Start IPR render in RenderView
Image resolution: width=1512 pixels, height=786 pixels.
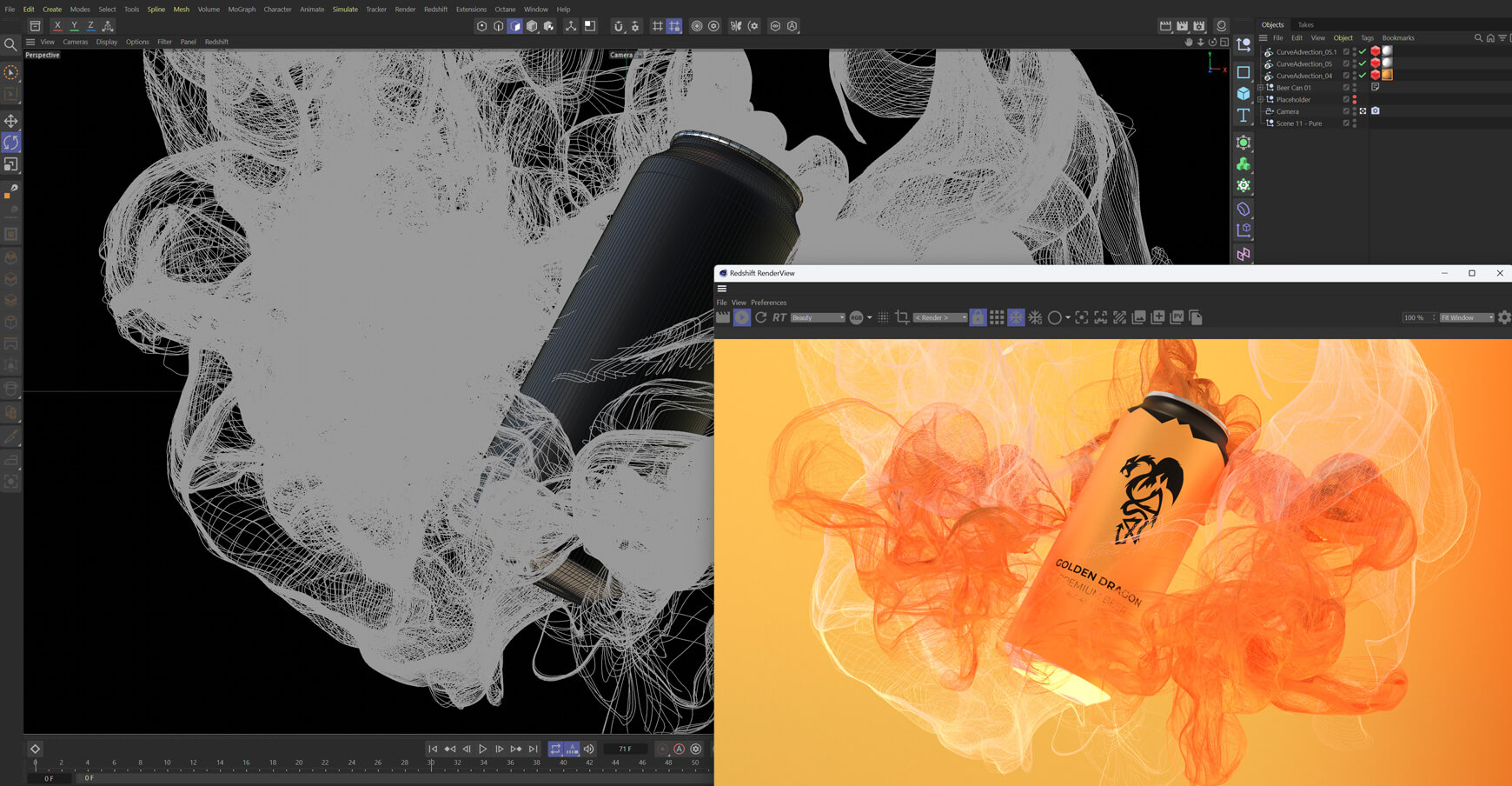point(742,318)
